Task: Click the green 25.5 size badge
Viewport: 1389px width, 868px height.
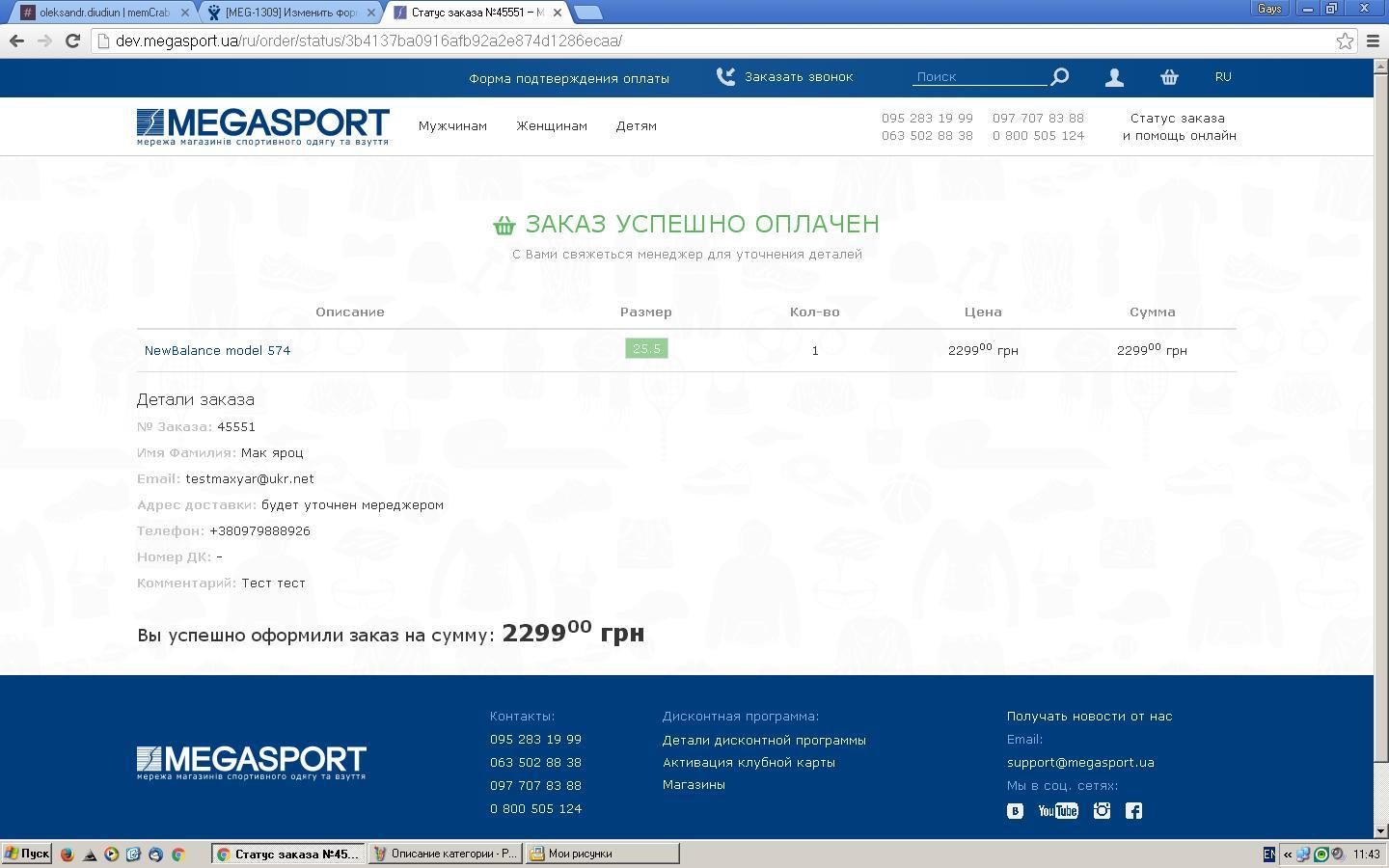Action: pos(646,349)
